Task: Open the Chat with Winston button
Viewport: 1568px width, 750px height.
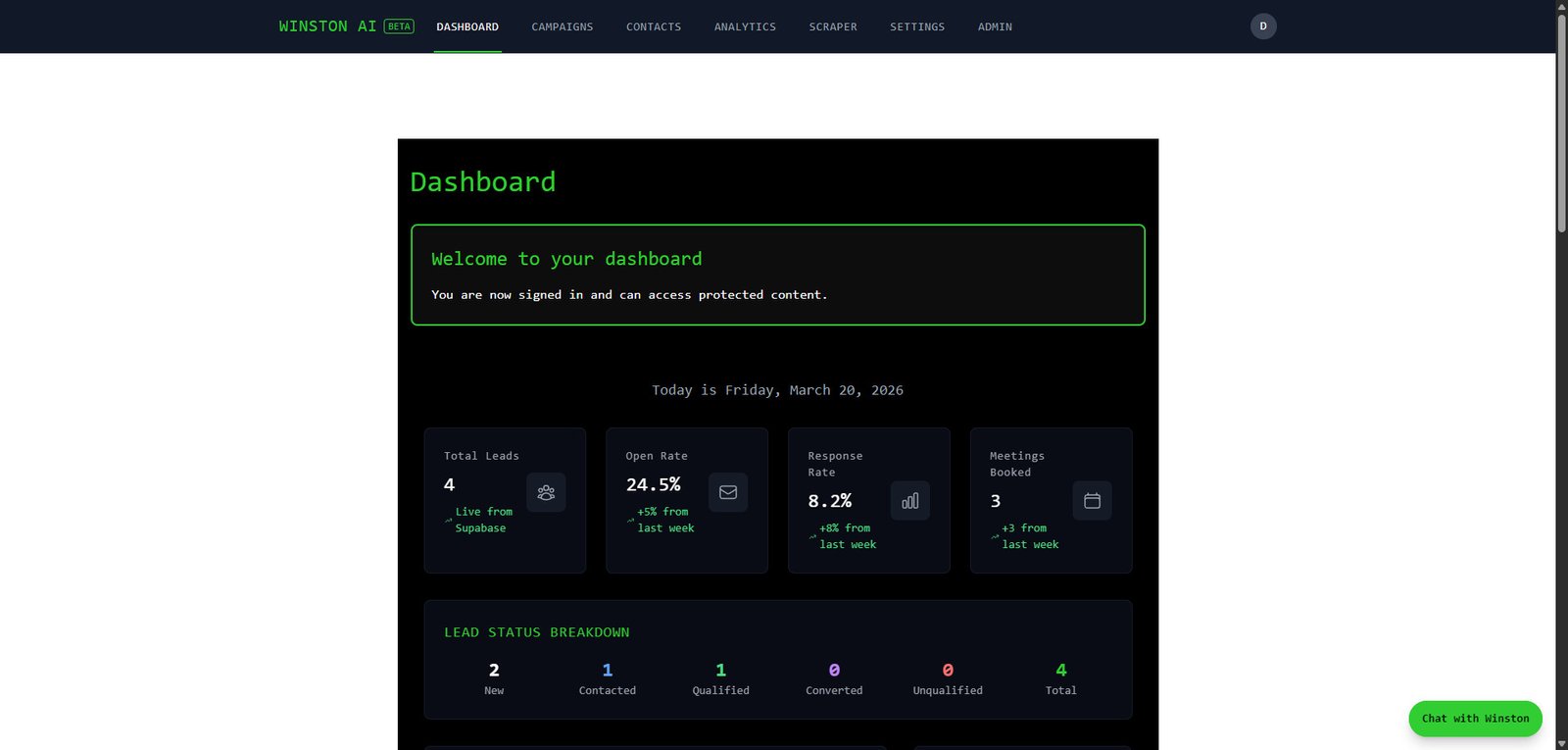Action: pyautogui.click(x=1475, y=719)
